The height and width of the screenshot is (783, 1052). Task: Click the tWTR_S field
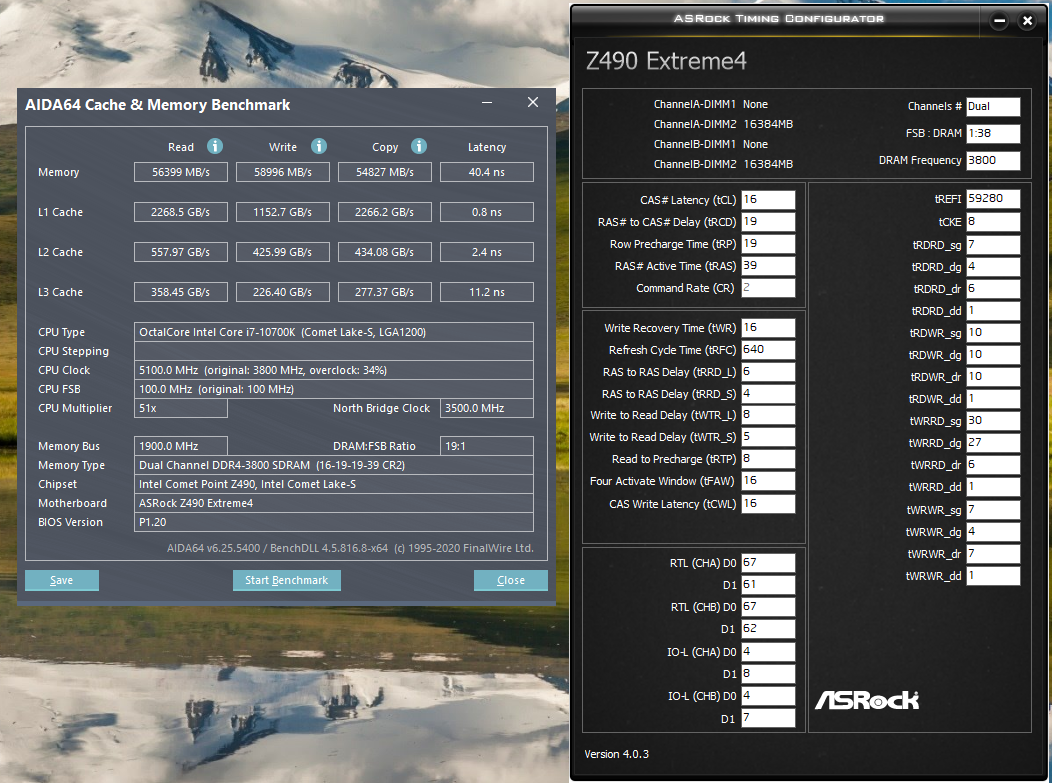tap(768, 437)
